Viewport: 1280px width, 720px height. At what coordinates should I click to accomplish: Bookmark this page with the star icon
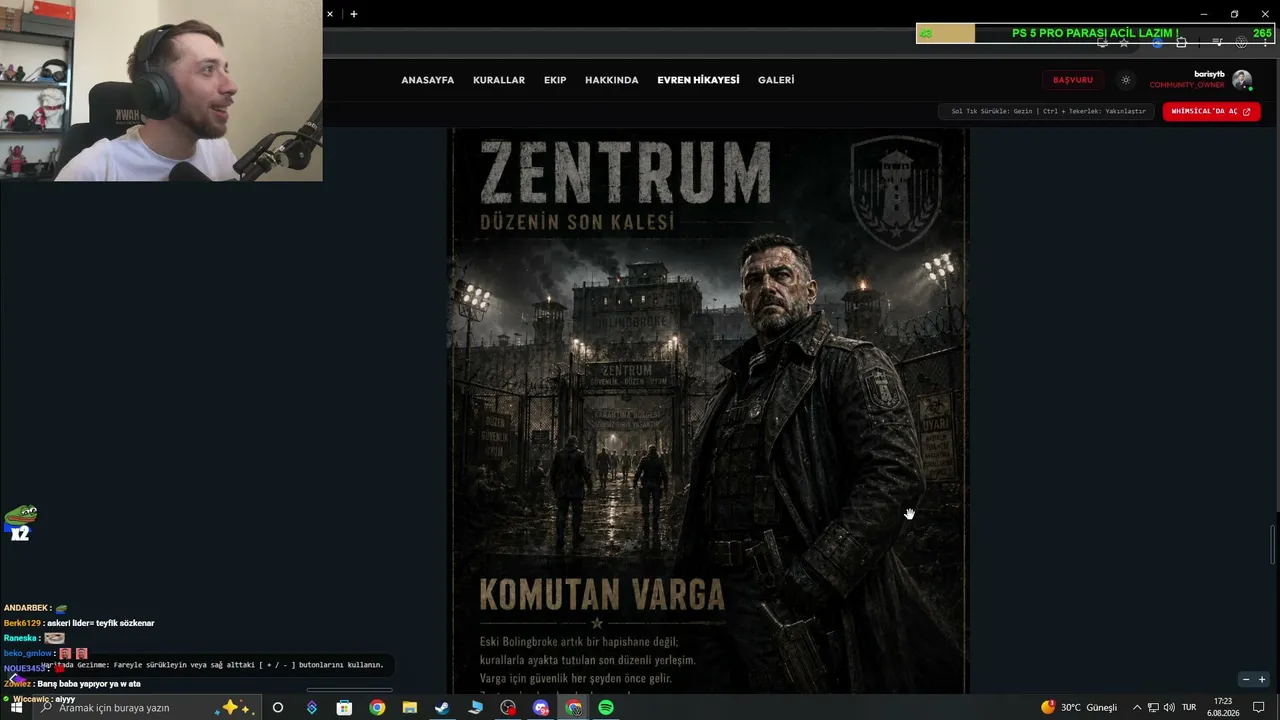[x=1124, y=42]
